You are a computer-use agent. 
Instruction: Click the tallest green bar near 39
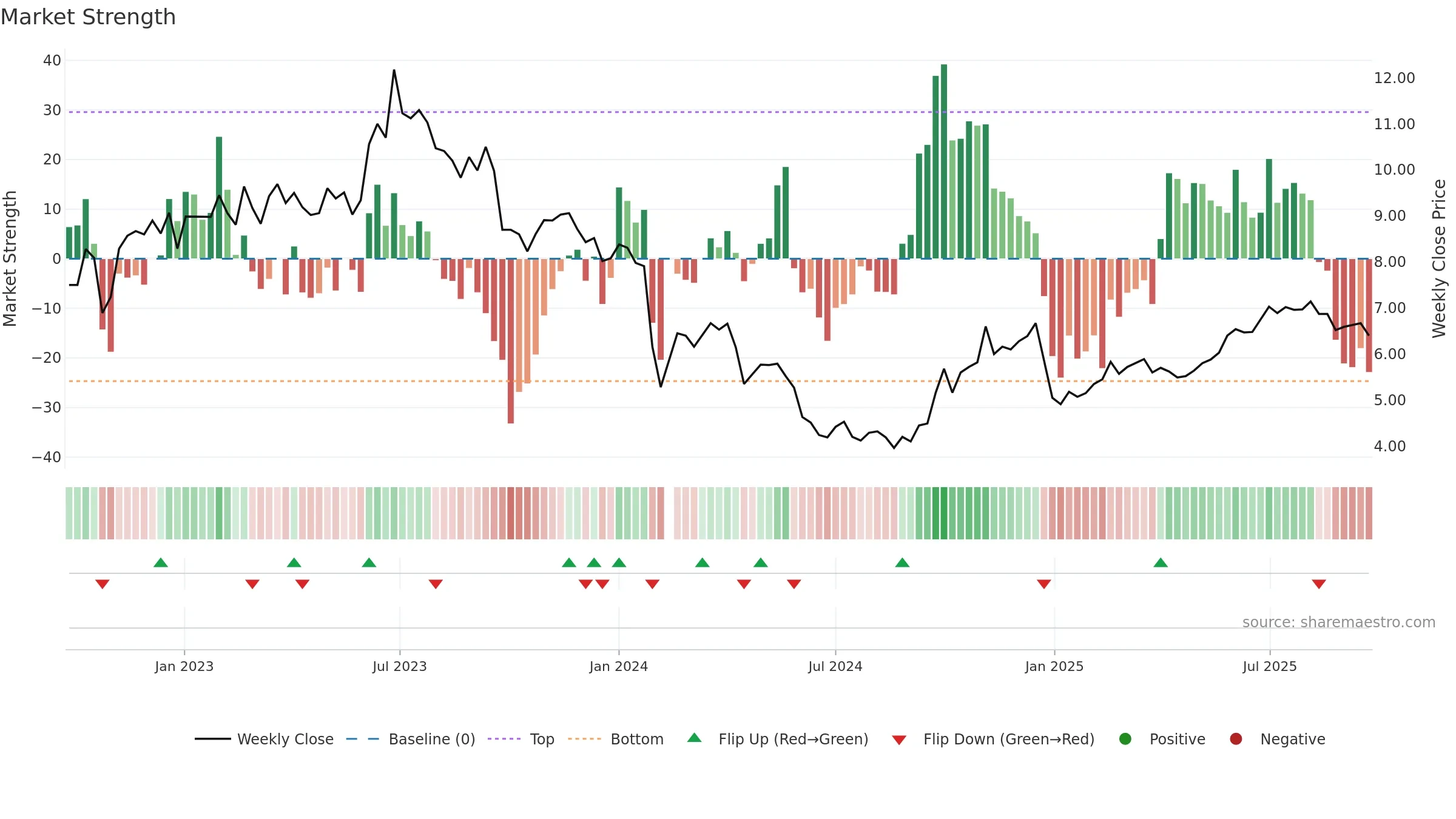click(x=944, y=161)
